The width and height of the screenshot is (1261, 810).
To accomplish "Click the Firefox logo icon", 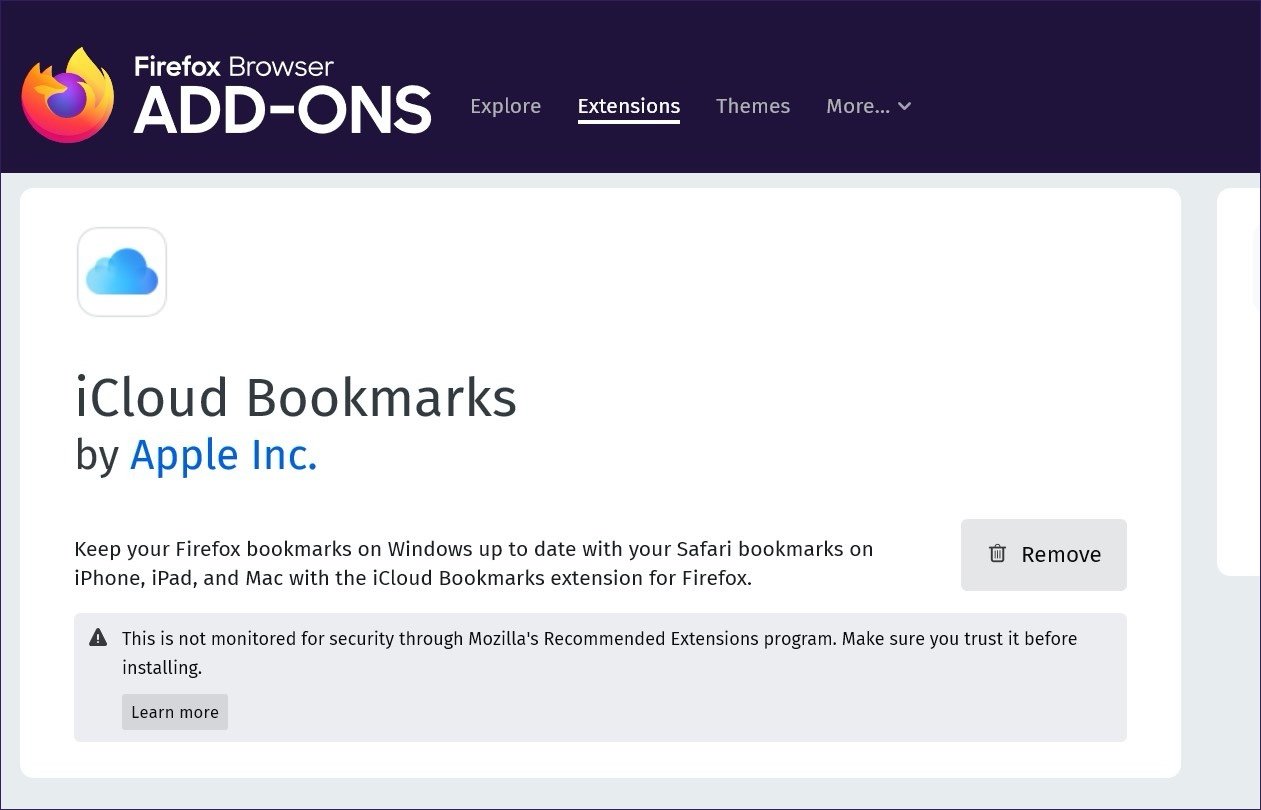I will point(68,96).
